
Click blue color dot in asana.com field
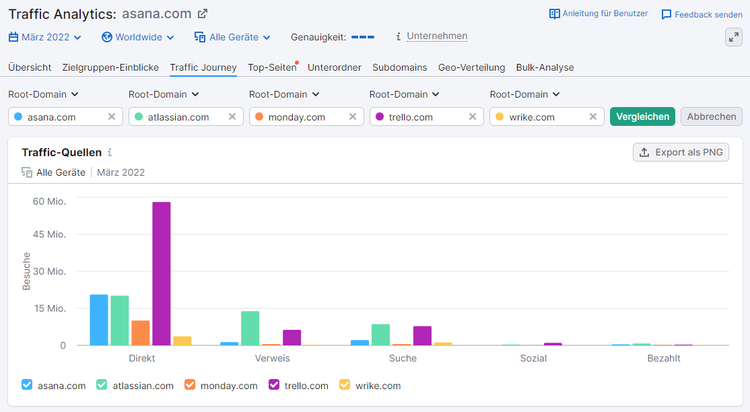18,117
